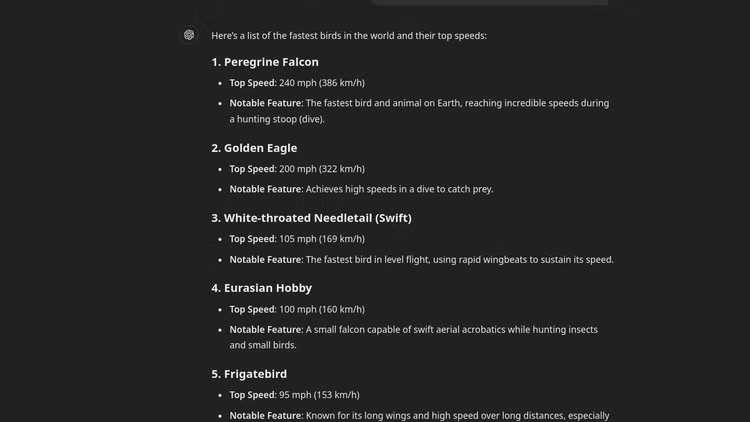750x422 pixels.
Task: Select the Peregrine Falcon heading
Action: pos(265,62)
